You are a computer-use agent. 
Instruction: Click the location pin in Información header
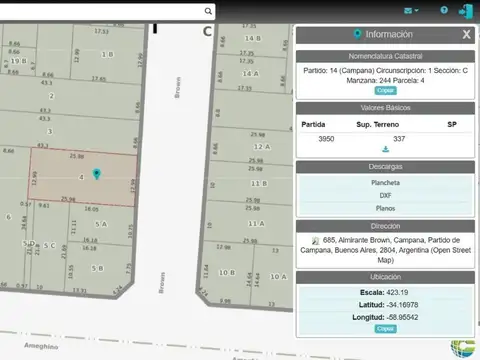pyautogui.click(x=357, y=34)
